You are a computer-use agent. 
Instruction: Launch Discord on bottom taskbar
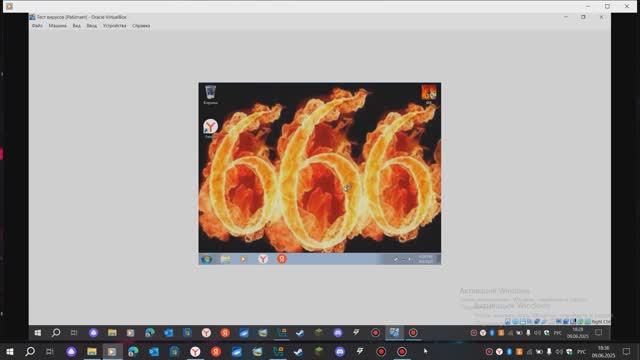tap(340, 351)
